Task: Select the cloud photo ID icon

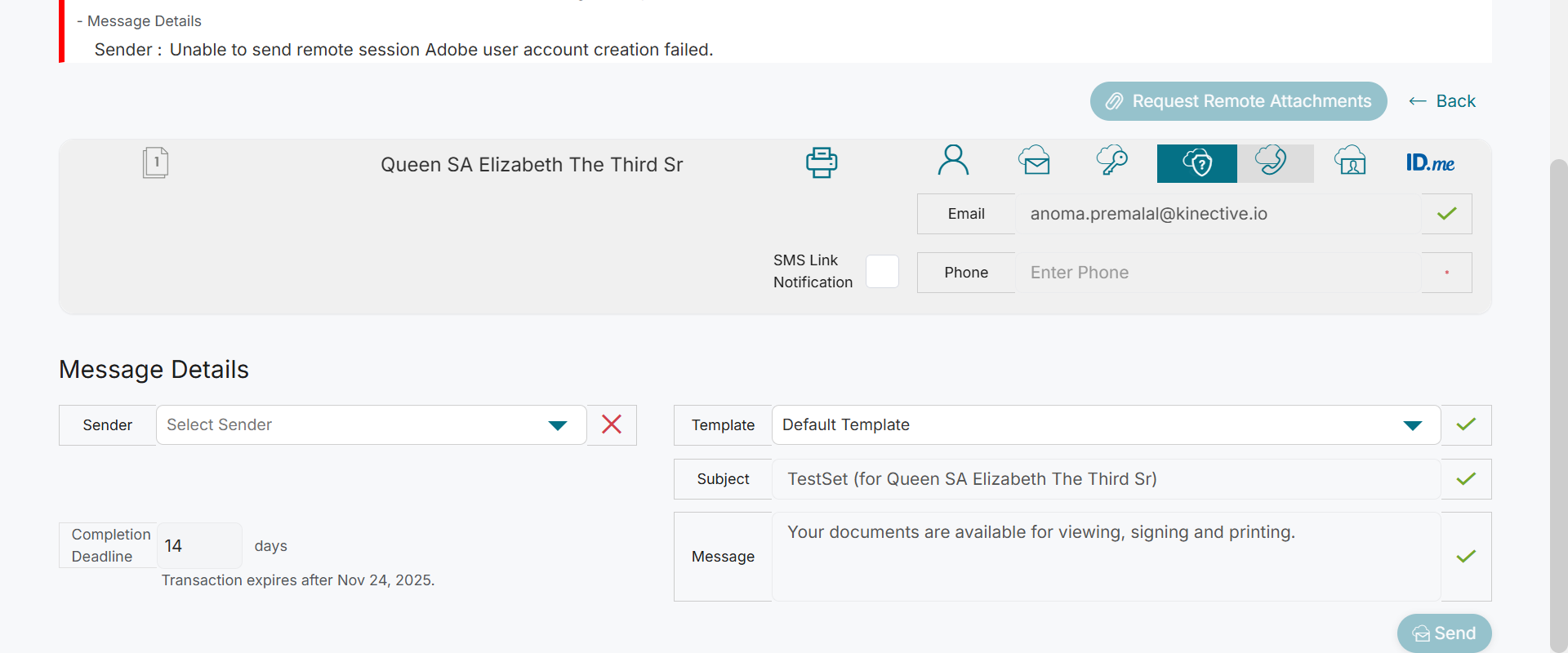Action: (x=1350, y=161)
